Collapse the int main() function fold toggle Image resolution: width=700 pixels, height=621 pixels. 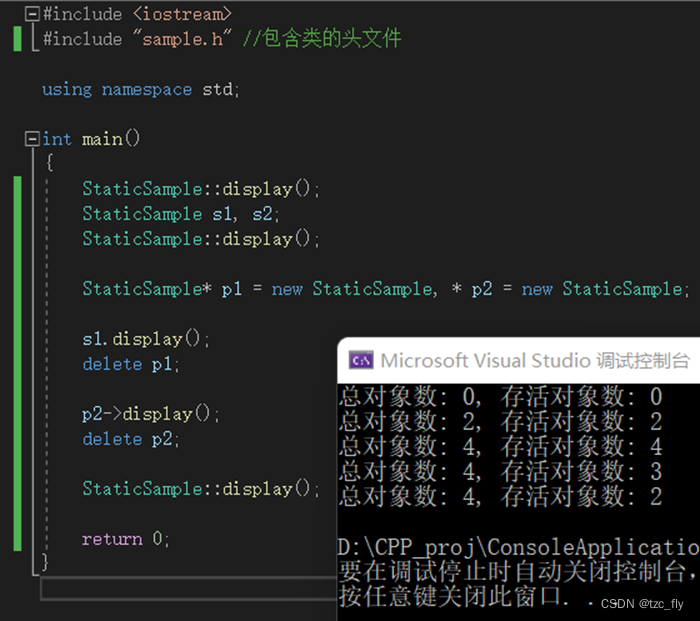tap(32, 139)
